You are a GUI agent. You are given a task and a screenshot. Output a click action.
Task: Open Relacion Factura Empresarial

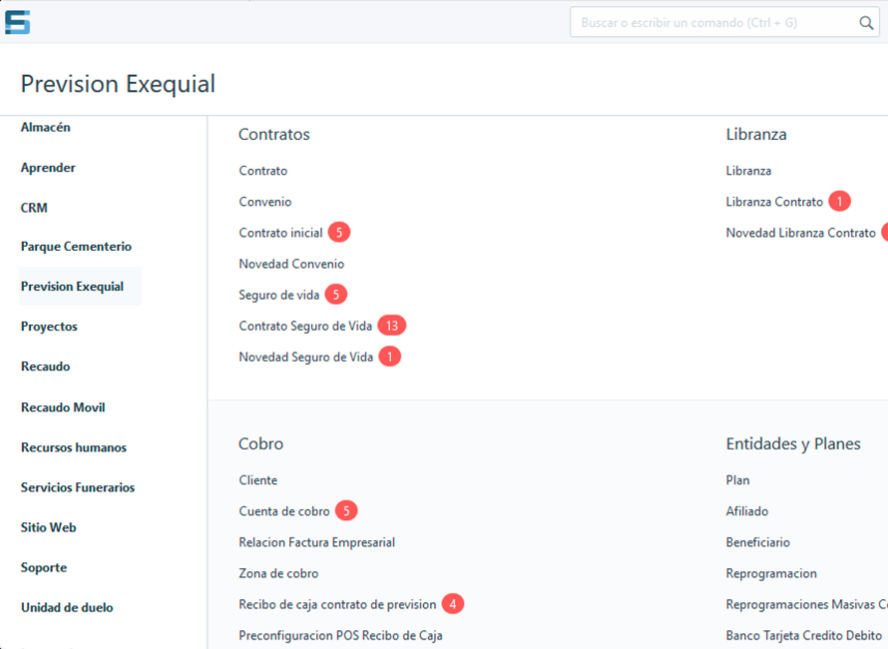317,542
